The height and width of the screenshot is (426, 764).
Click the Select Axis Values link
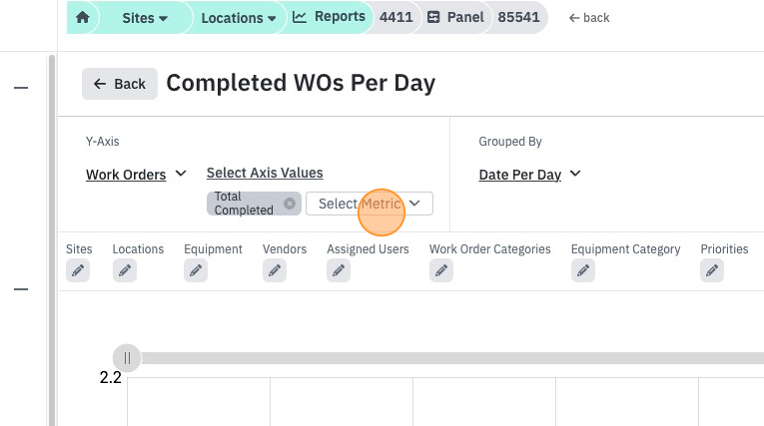(x=265, y=173)
